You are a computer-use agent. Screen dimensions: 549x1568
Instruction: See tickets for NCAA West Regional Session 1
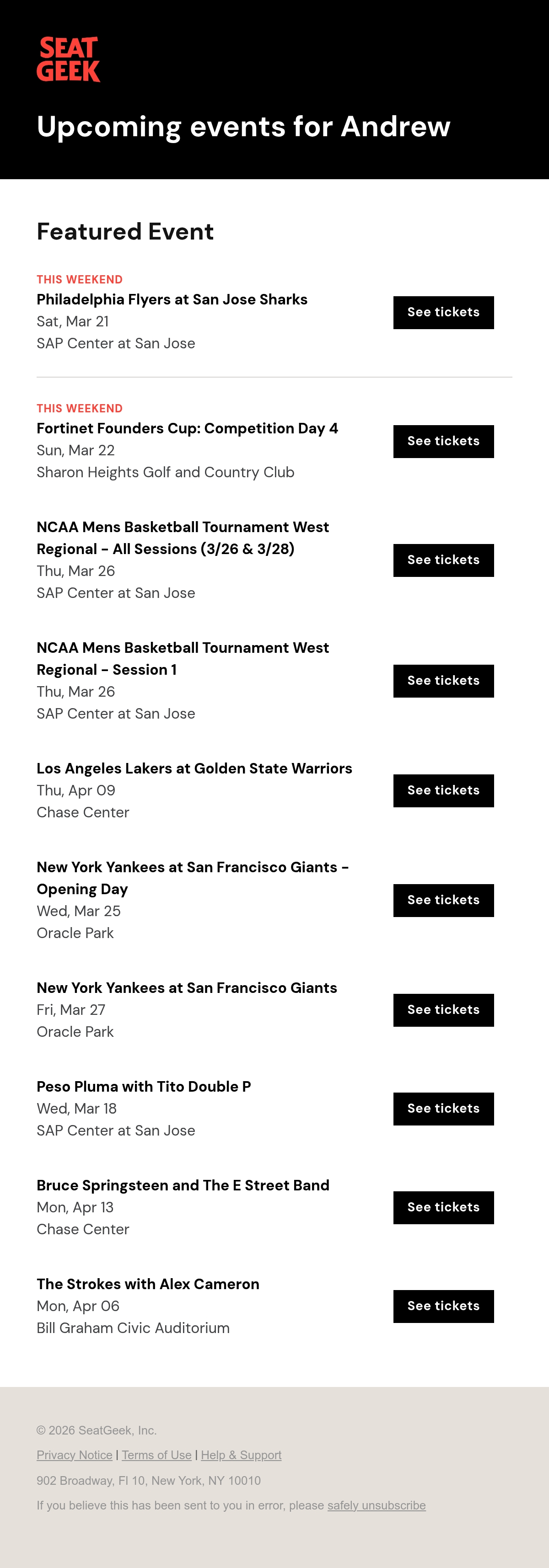tap(444, 681)
